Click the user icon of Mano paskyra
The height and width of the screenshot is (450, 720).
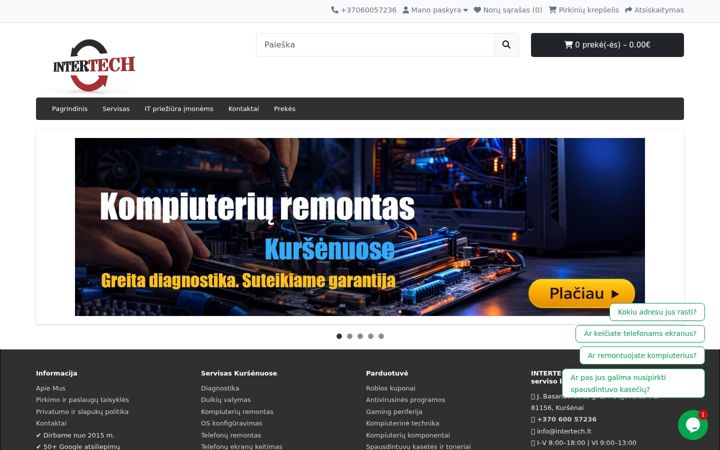click(406, 10)
